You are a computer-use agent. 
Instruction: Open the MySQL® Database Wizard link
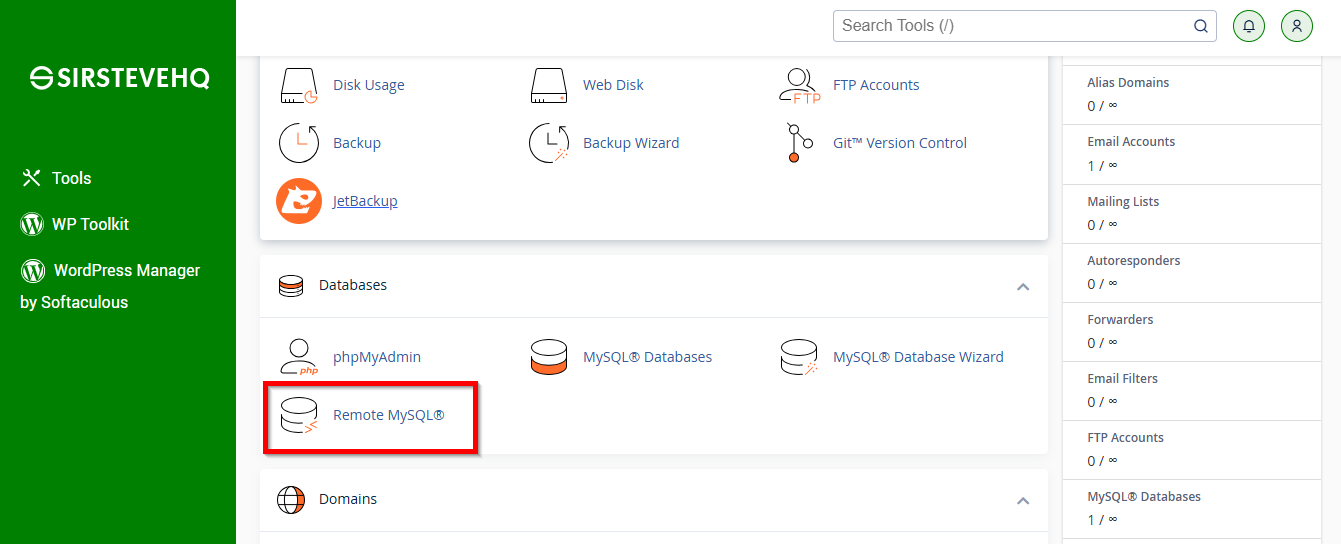(918, 357)
